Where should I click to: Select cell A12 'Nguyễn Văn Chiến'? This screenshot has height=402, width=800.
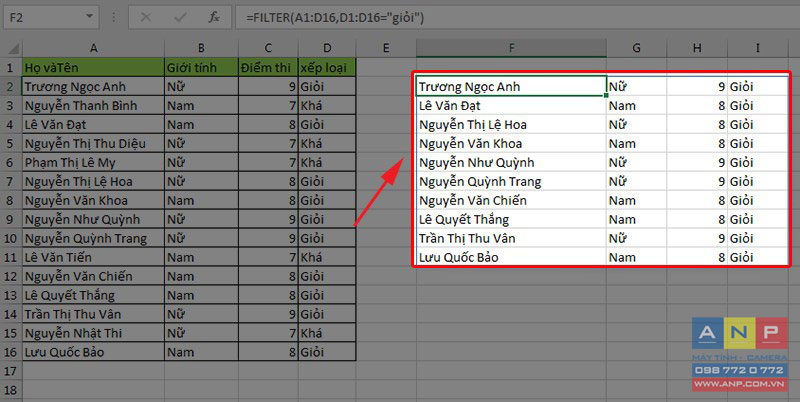(93, 276)
